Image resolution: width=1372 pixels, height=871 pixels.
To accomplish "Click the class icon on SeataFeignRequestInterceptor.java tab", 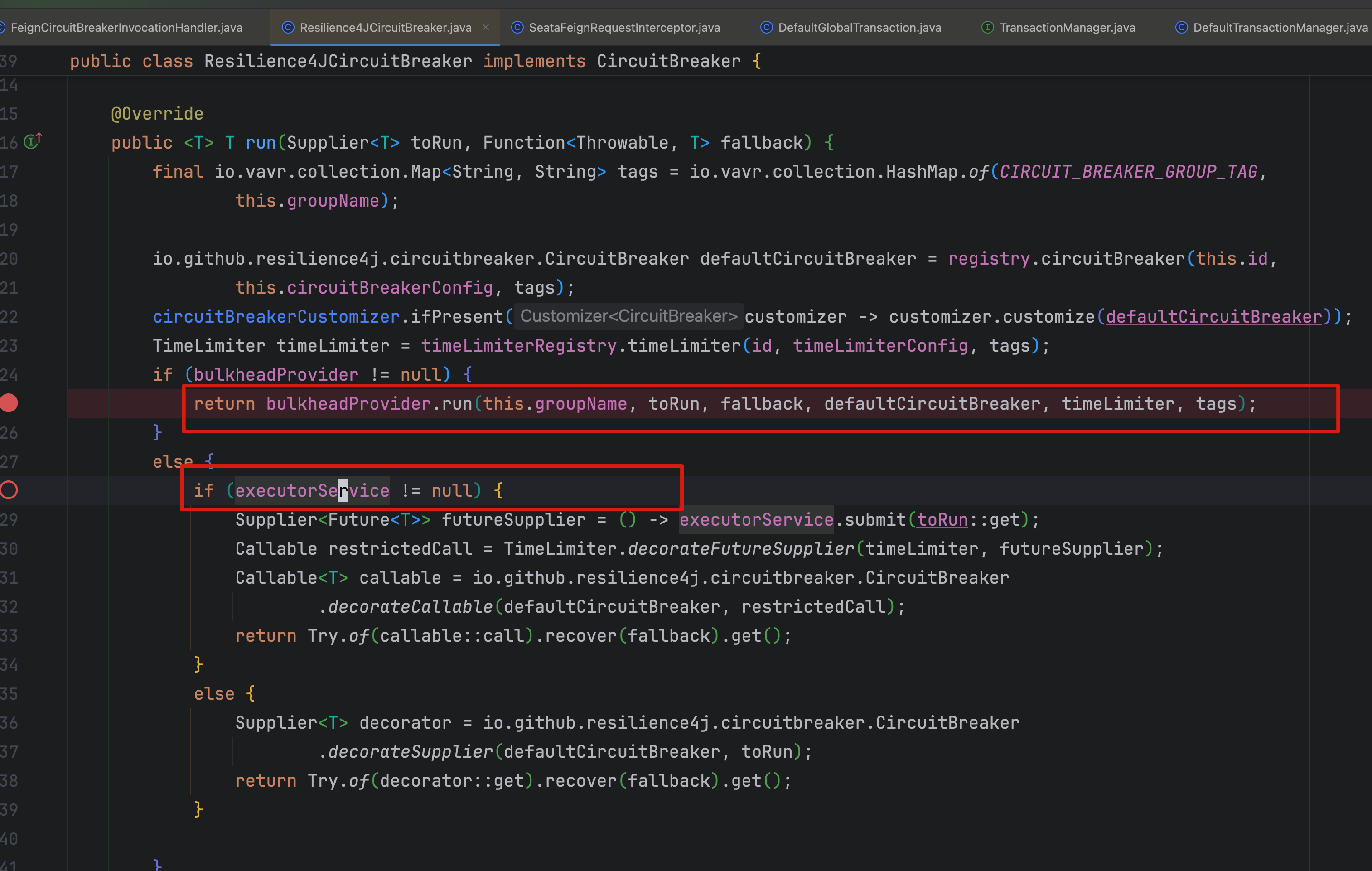I will [x=517, y=27].
